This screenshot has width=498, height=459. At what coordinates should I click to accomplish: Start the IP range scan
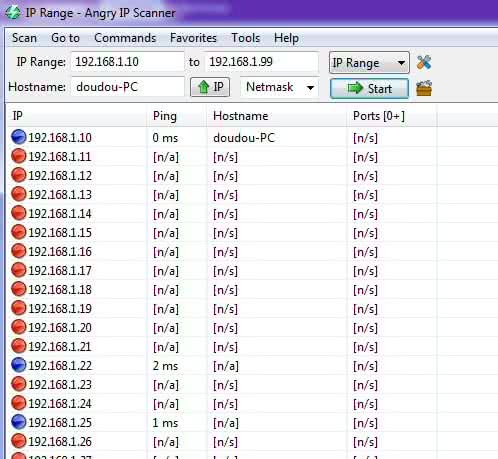[369, 88]
